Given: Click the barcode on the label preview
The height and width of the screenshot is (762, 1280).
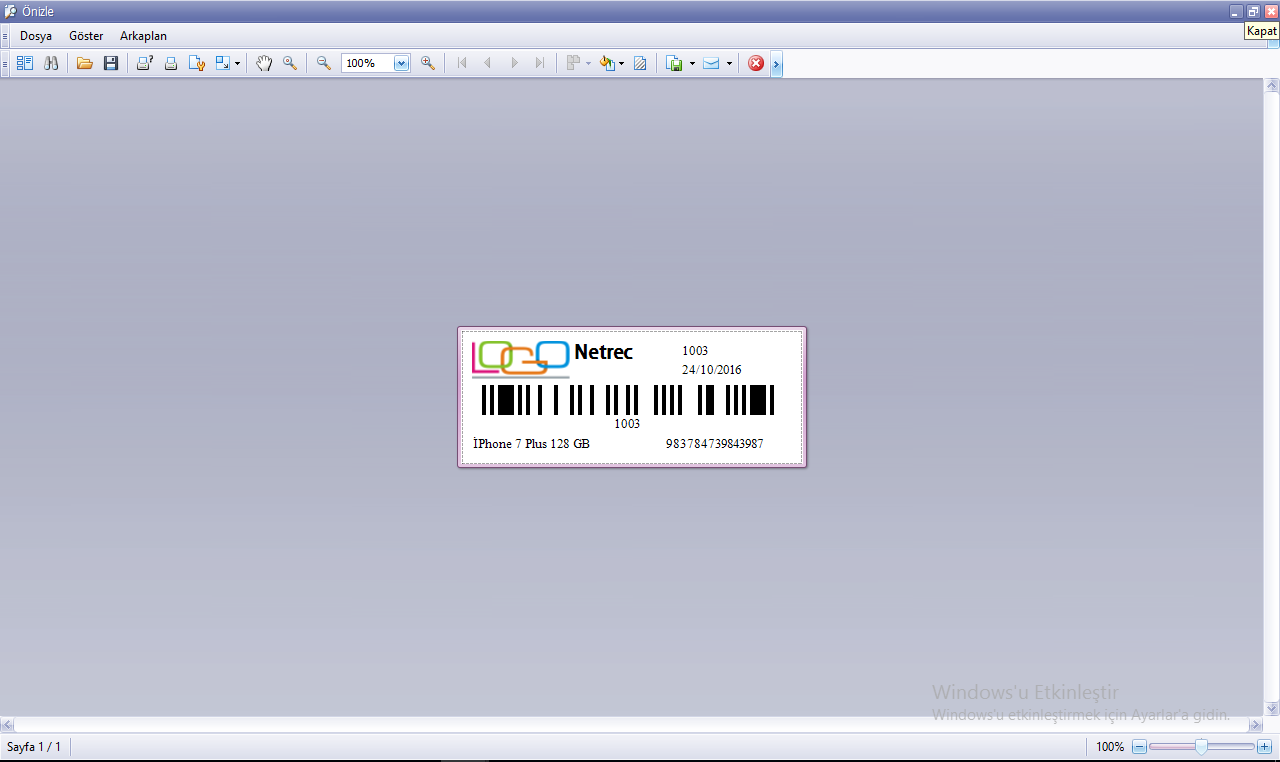Looking at the screenshot, I should [628, 400].
